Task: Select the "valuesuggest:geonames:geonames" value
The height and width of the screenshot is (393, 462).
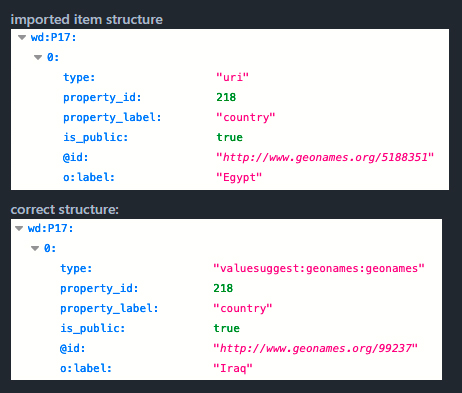Action: pyautogui.click(x=319, y=268)
